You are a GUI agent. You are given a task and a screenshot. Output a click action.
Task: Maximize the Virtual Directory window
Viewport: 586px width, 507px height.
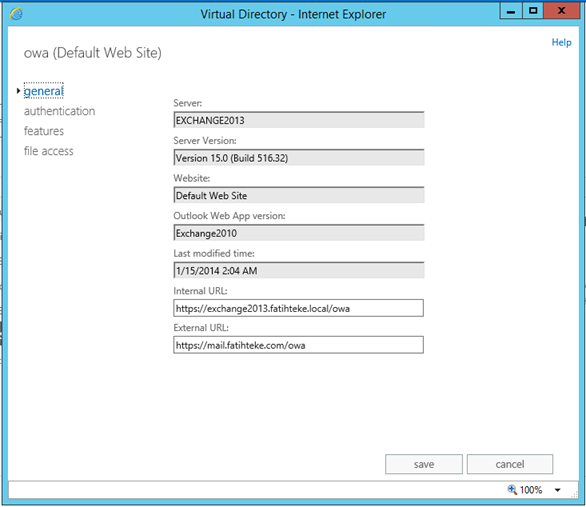pyautogui.click(x=533, y=10)
